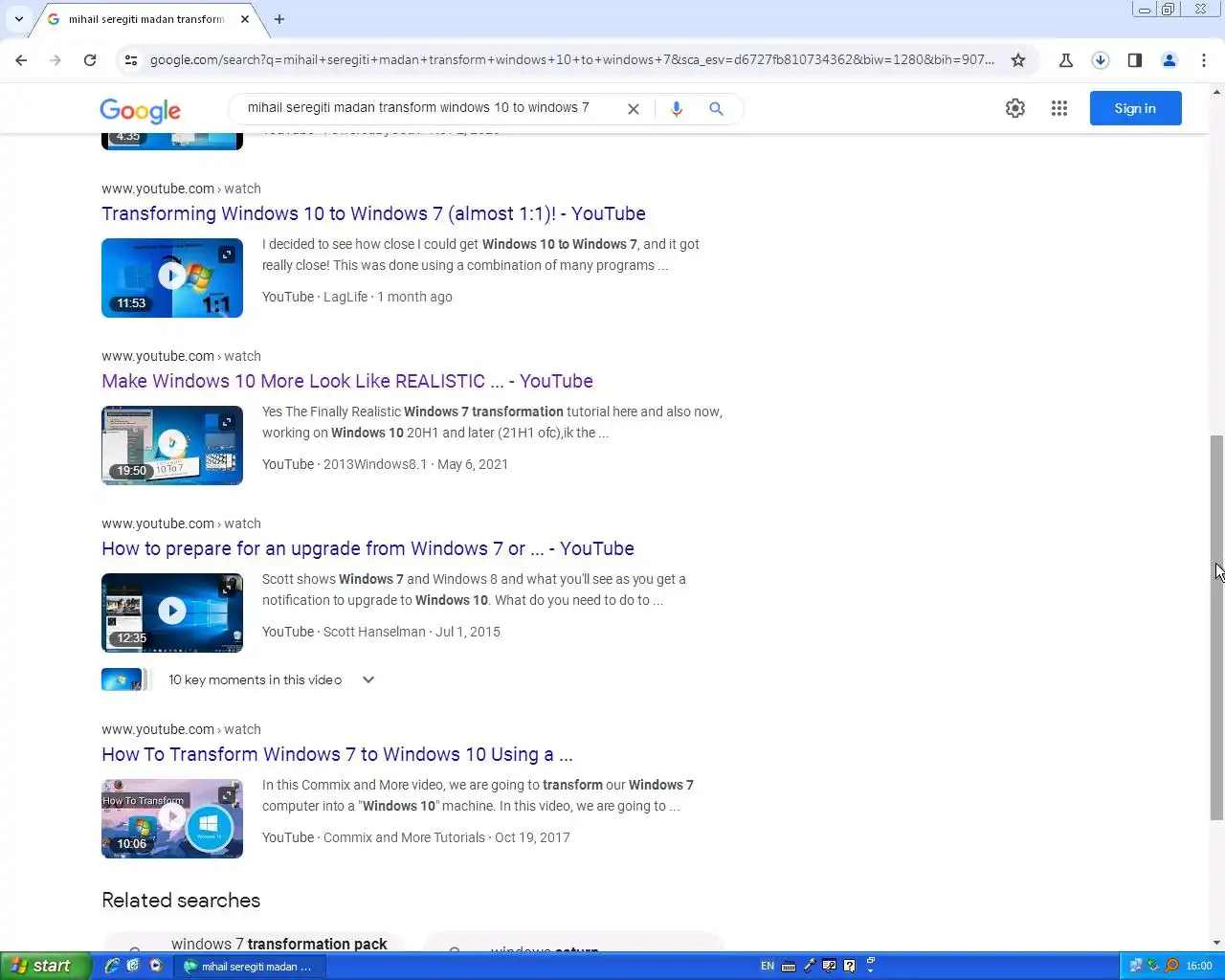Click the scrollbar up arrow

coord(1216,92)
